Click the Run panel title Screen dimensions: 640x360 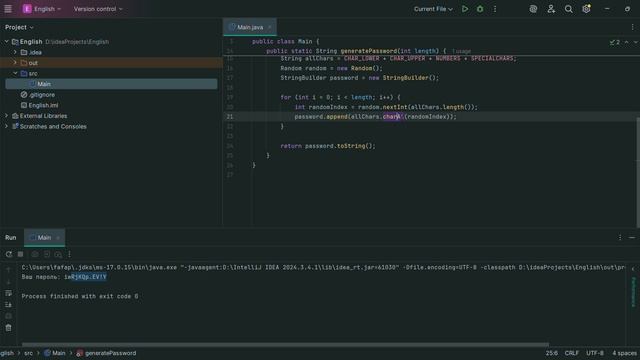click(x=11, y=238)
